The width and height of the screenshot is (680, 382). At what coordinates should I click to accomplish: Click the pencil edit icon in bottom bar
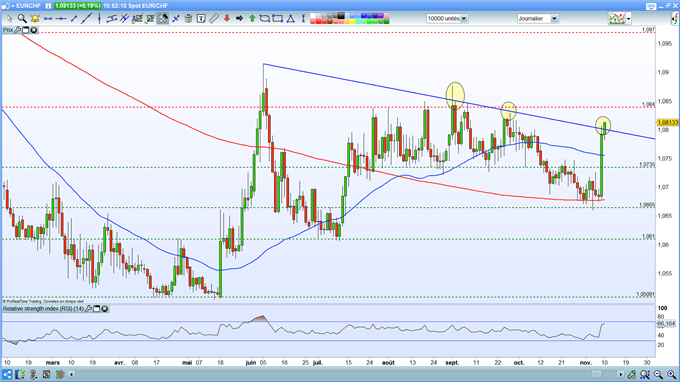point(20,374)
